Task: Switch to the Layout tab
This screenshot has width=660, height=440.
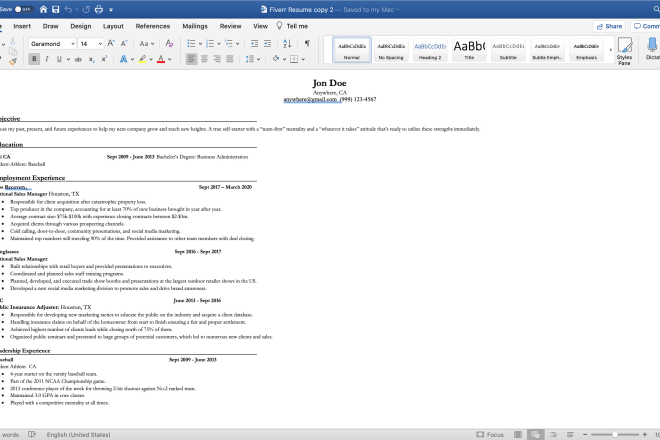Action: click(x=113, y=26)
